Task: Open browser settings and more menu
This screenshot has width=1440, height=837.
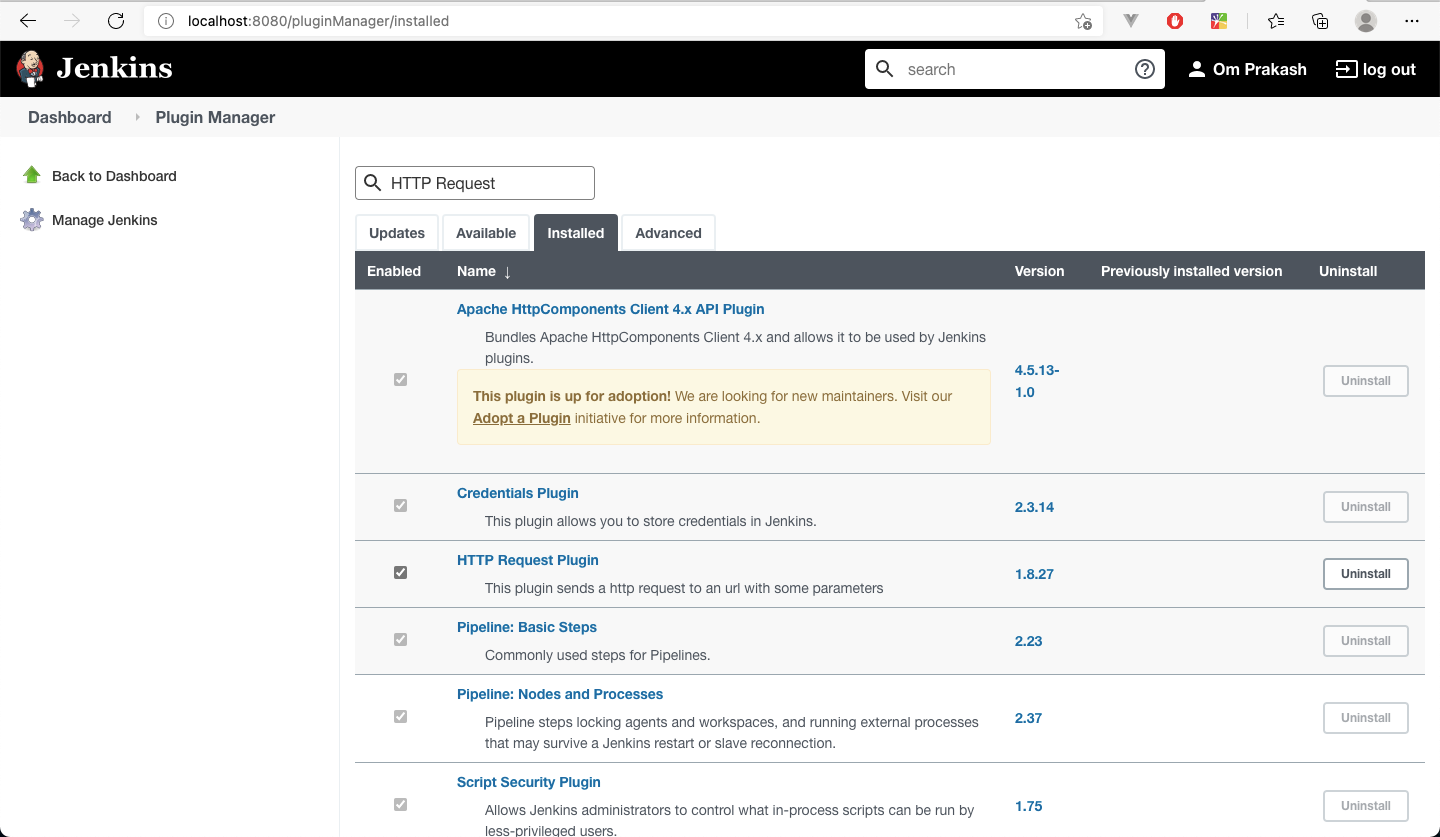Action: click(x=1412, y=21)
